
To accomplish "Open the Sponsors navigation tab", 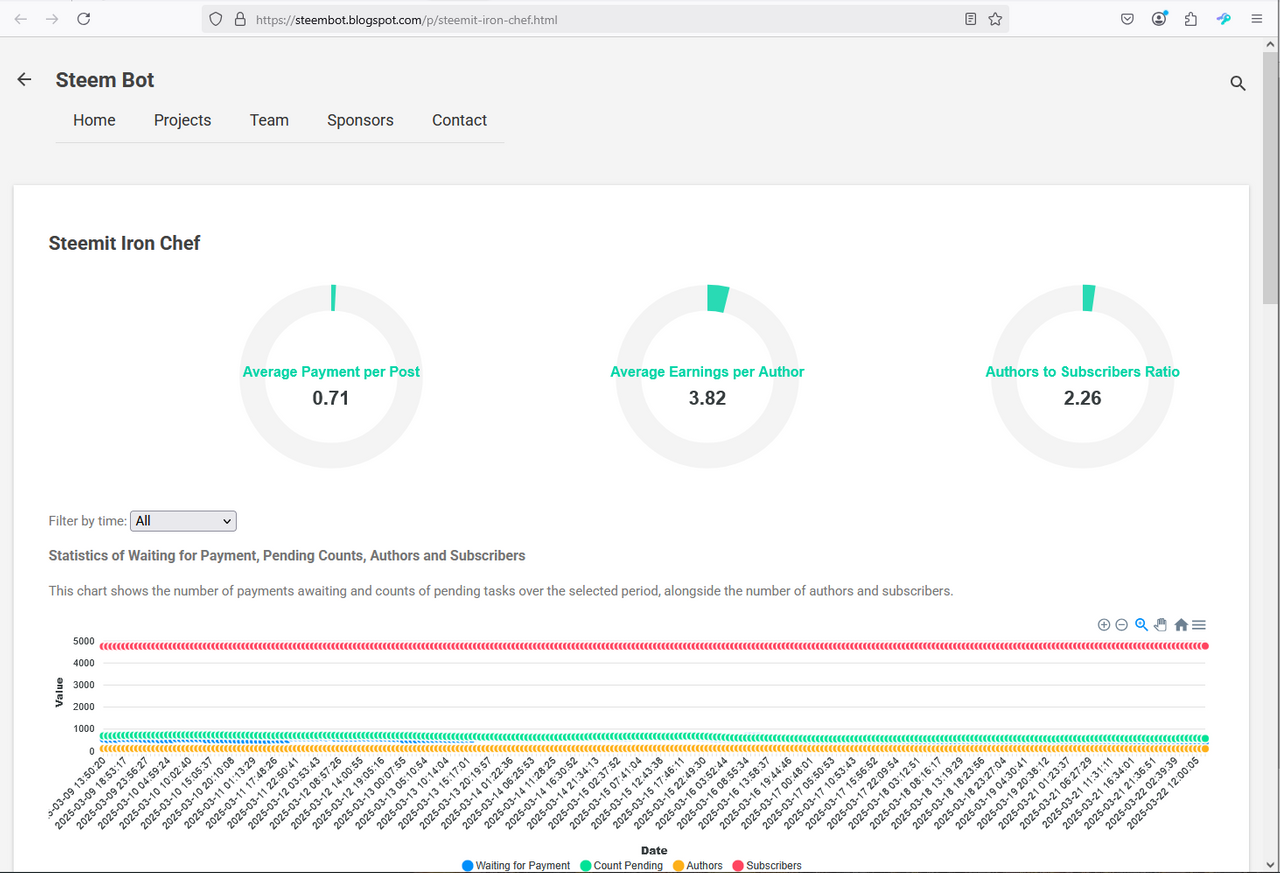I will pyautogui.click(x=360, y=120).
